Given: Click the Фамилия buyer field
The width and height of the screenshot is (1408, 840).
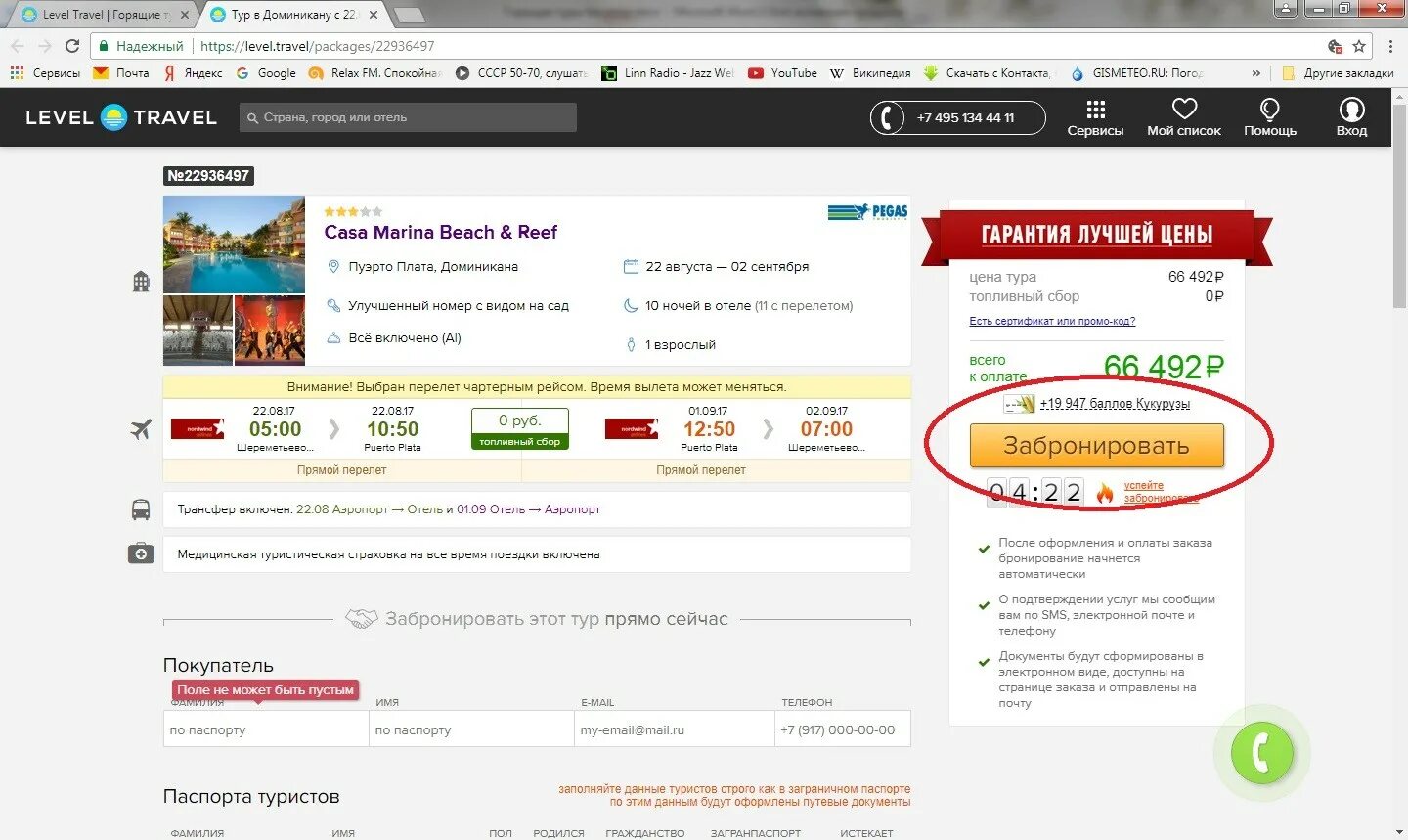Looking at the screenshot, I should (266, 729).
